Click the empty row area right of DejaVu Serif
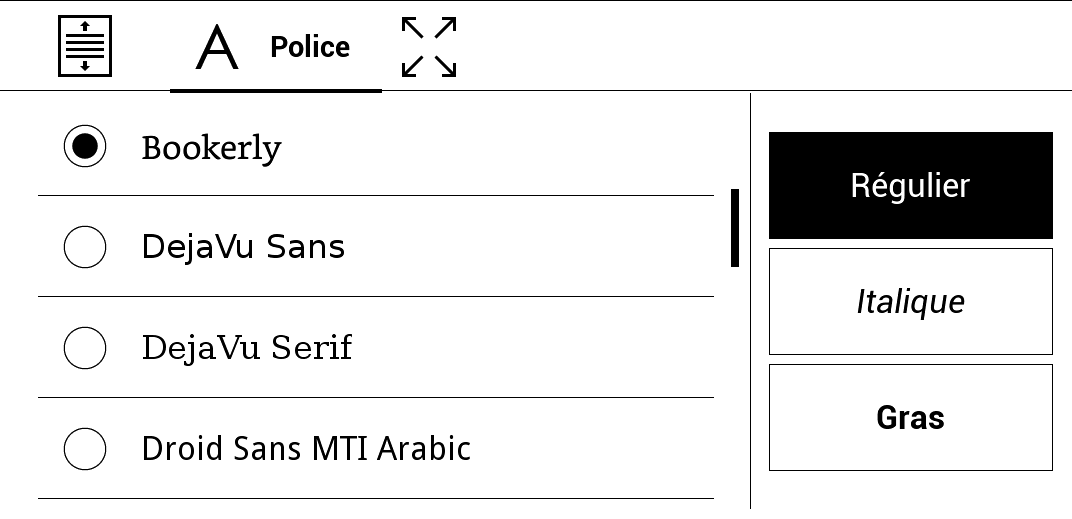This screenshot has width=1072, height=519. tap(530, 348)
